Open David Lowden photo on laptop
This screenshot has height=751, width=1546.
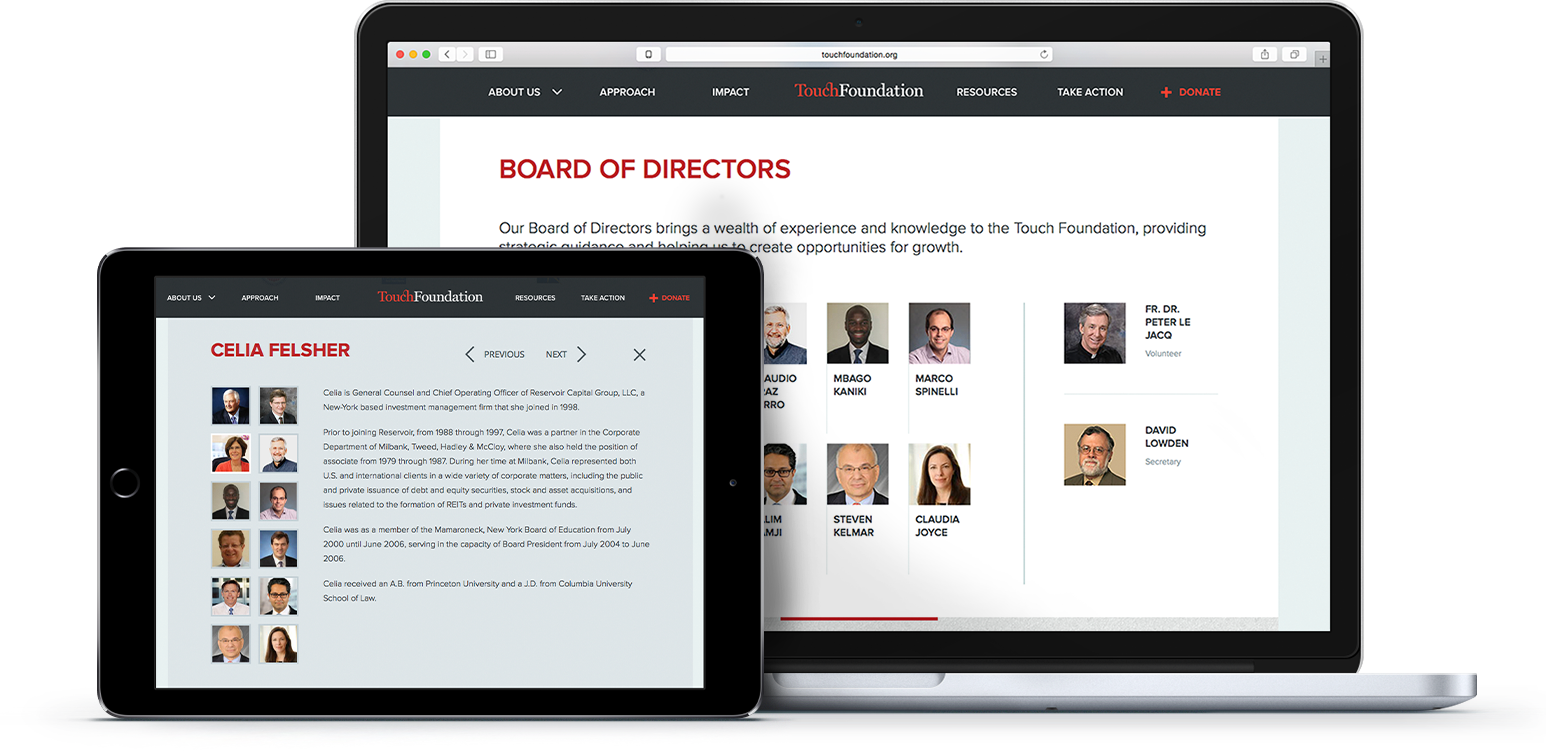tap(1094, 455)
